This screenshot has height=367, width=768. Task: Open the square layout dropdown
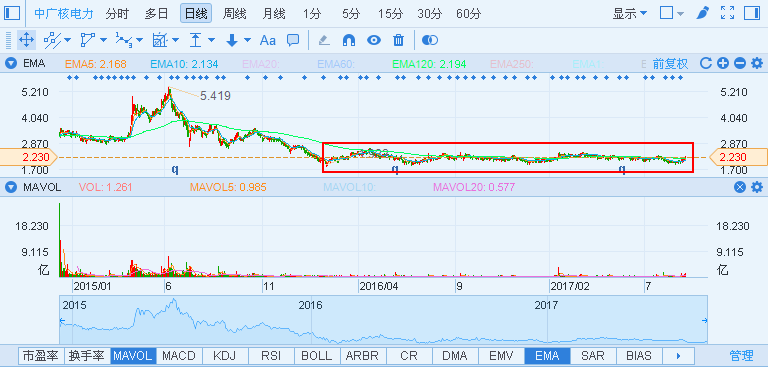tap(672, 13)
